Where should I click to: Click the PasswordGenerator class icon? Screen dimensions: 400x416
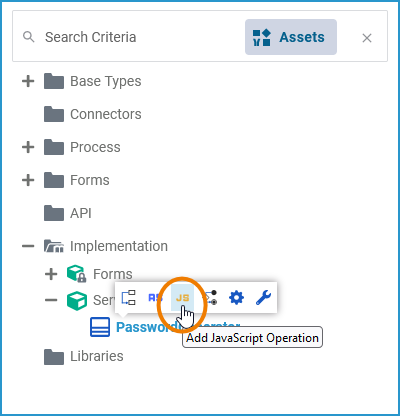tap(100, 327)
